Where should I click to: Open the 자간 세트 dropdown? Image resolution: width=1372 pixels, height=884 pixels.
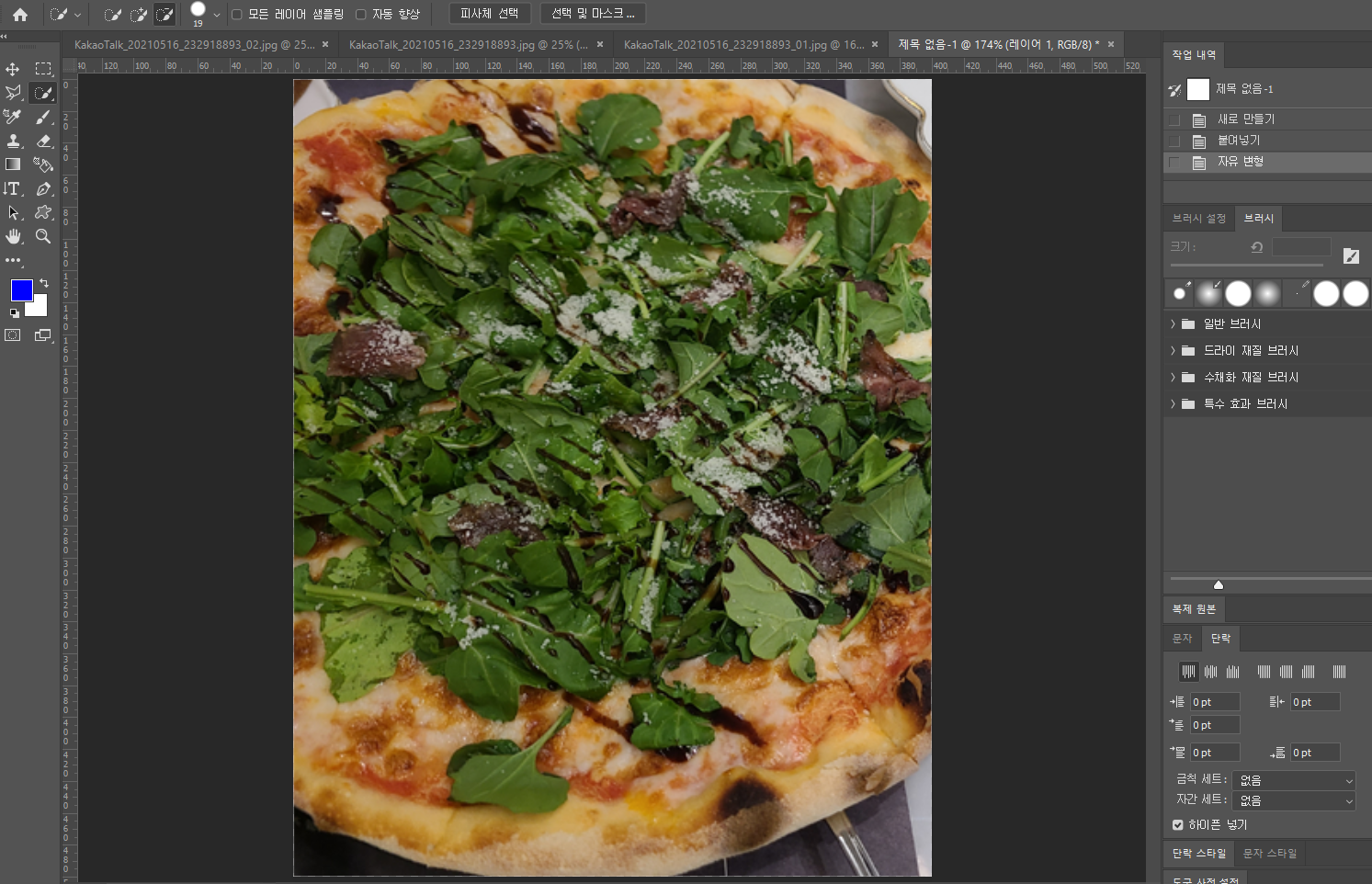[x=1294, y=800]
